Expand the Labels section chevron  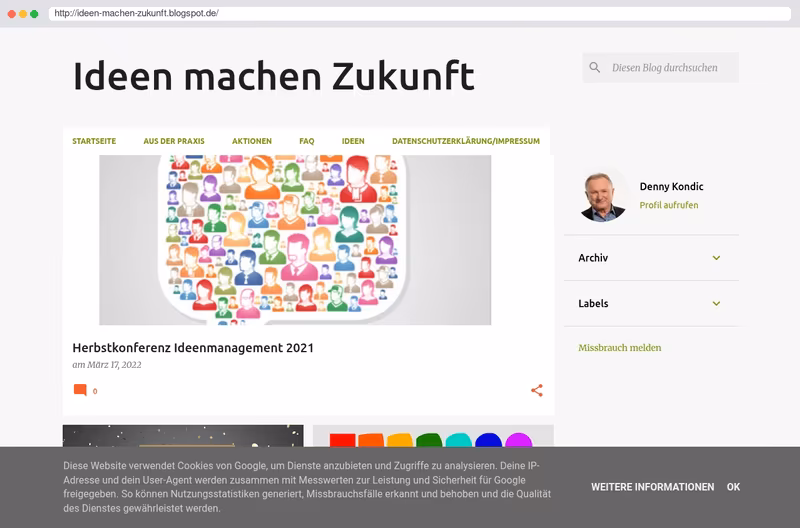(716, 304)
